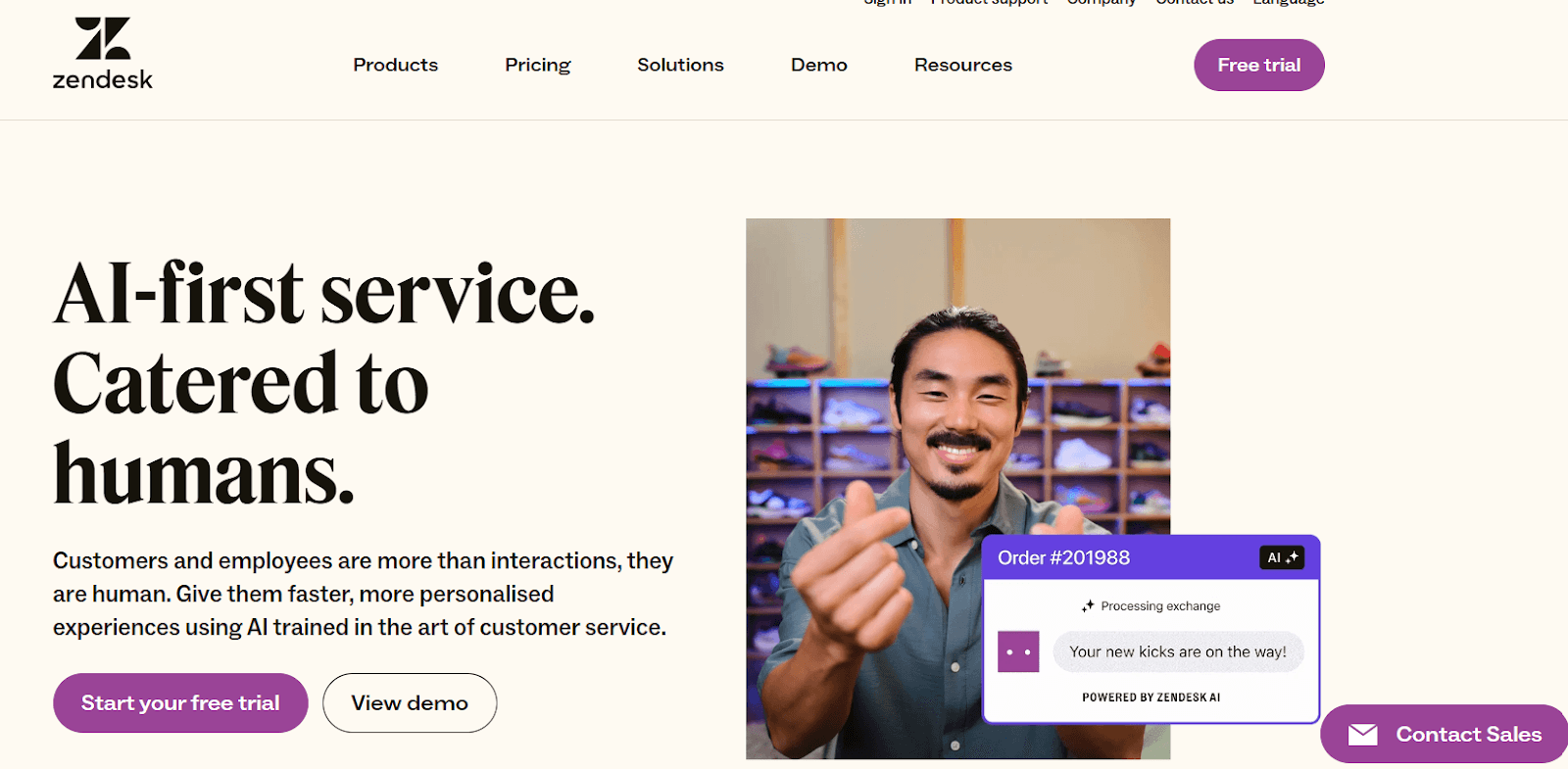Open the Products menu
The width and height of the screenshot is (1568, 769).
[x=396, y=65]
